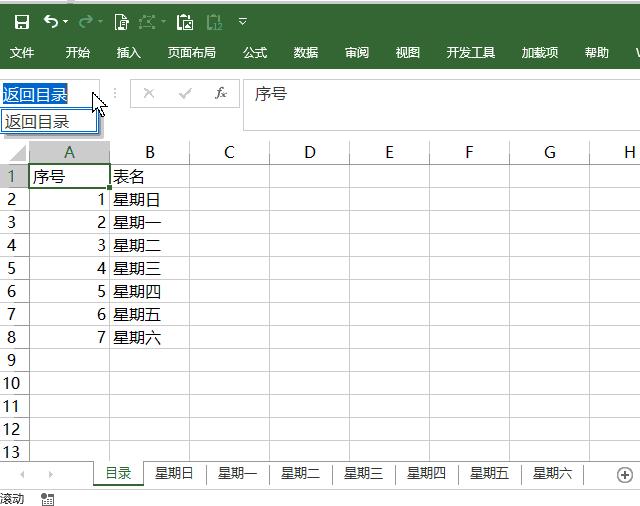Switch to the 星期四 sheet tab
The image size is (640, 506).
click(x=426, y=473)
